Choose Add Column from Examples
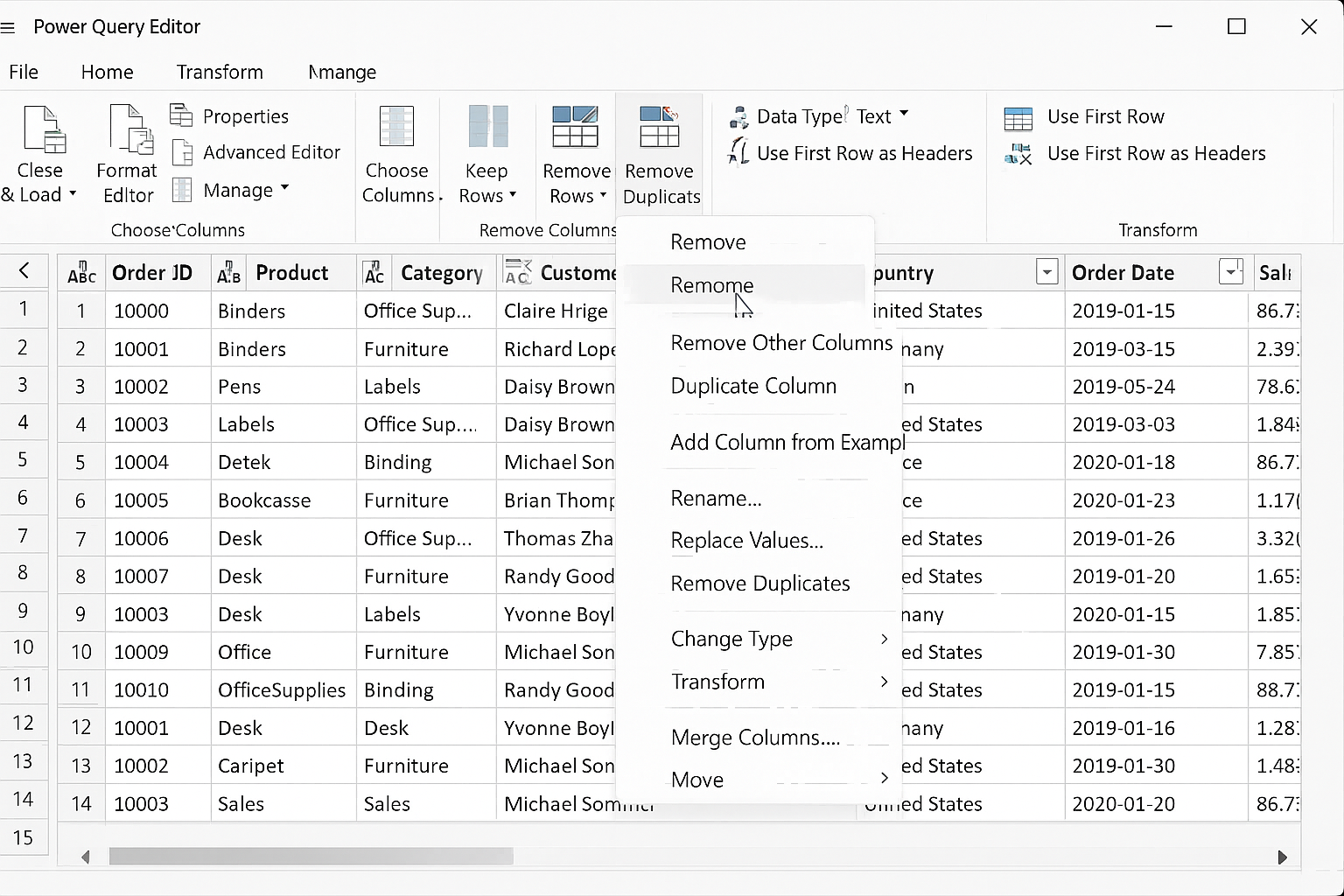 coord(787,442)
